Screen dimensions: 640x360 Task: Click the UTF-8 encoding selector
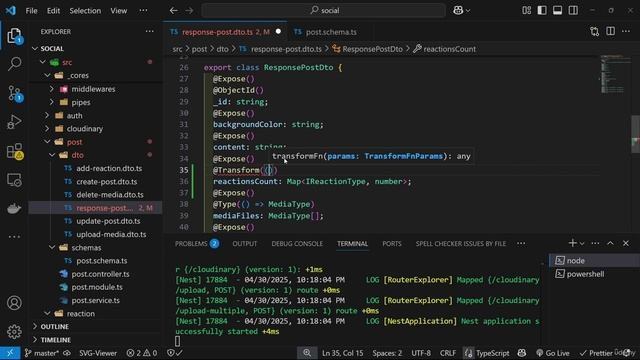pyautogui.click(x=421, y=353)
